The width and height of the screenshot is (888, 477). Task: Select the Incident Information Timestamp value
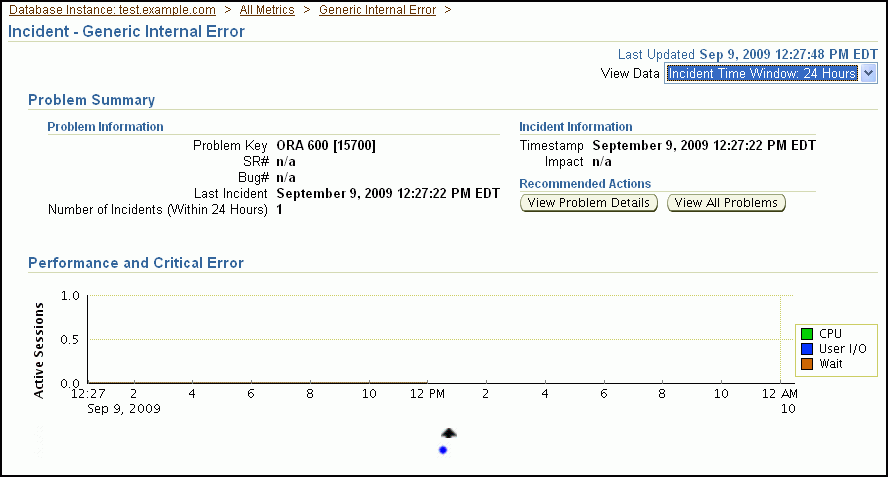[704, 145]
